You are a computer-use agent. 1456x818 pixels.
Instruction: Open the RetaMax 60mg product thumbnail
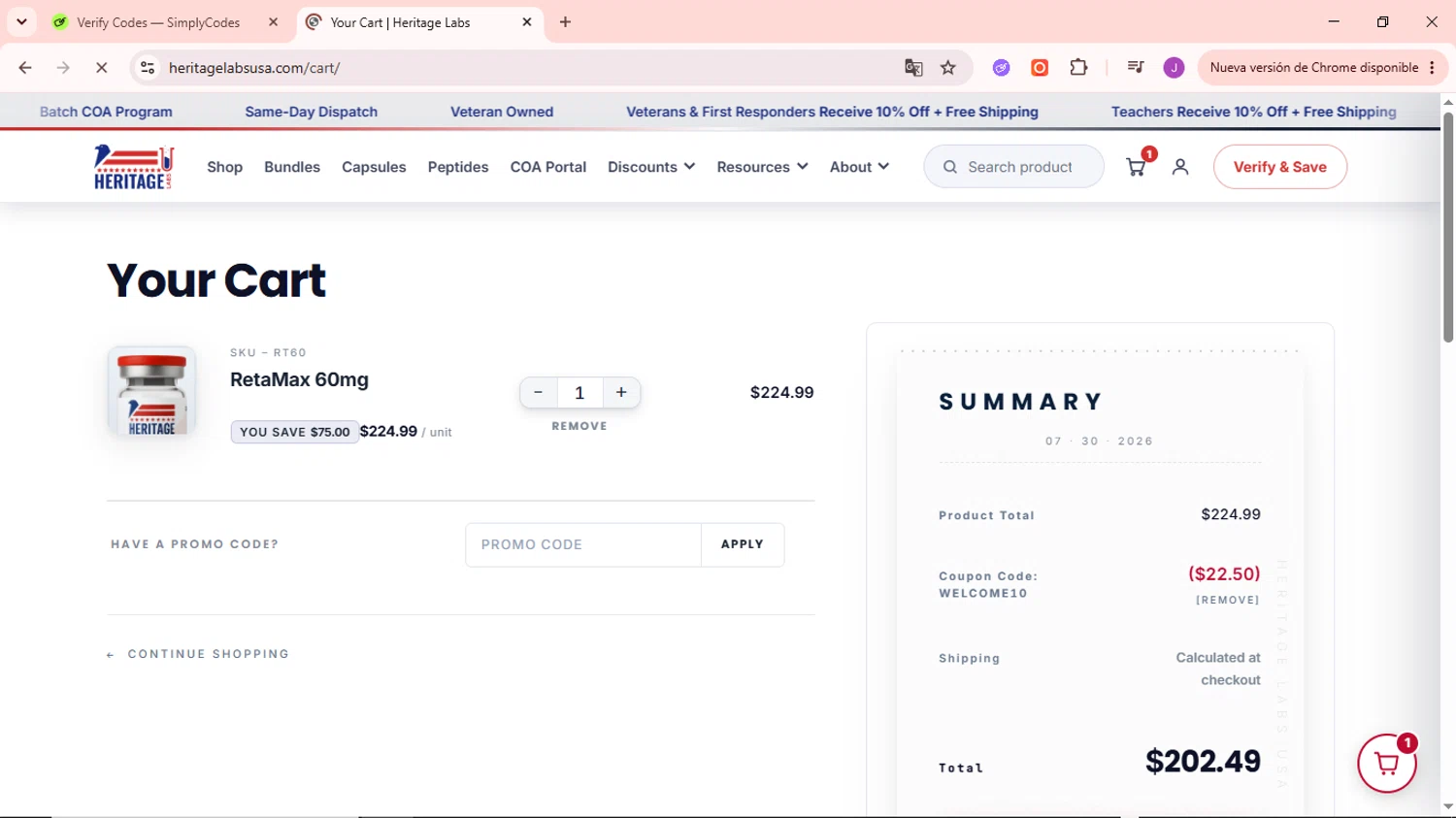pos(151,391)
